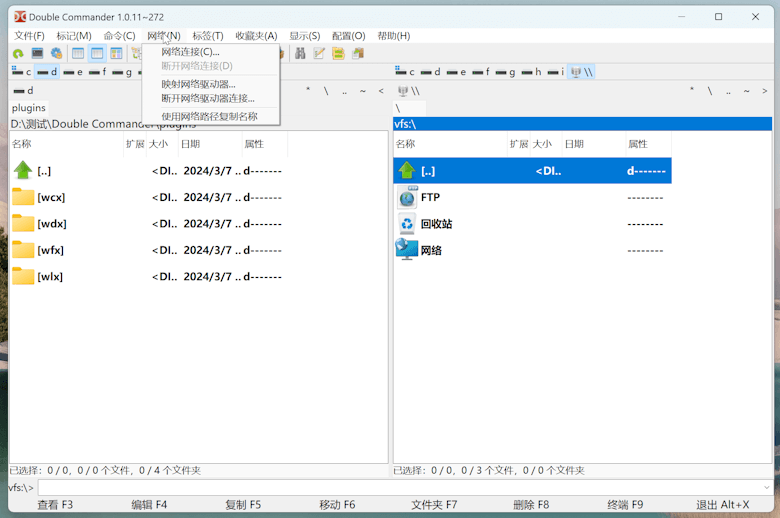Sort right panel by 名称 column header
Image resolution: width=780 pixels, height=518 pixels.
coord(450,144)
